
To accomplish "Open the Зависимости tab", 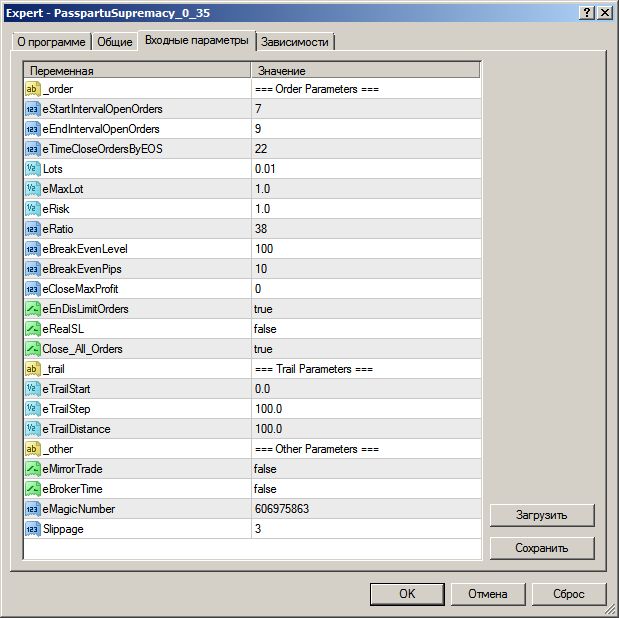I will click(x=295, y=42).
